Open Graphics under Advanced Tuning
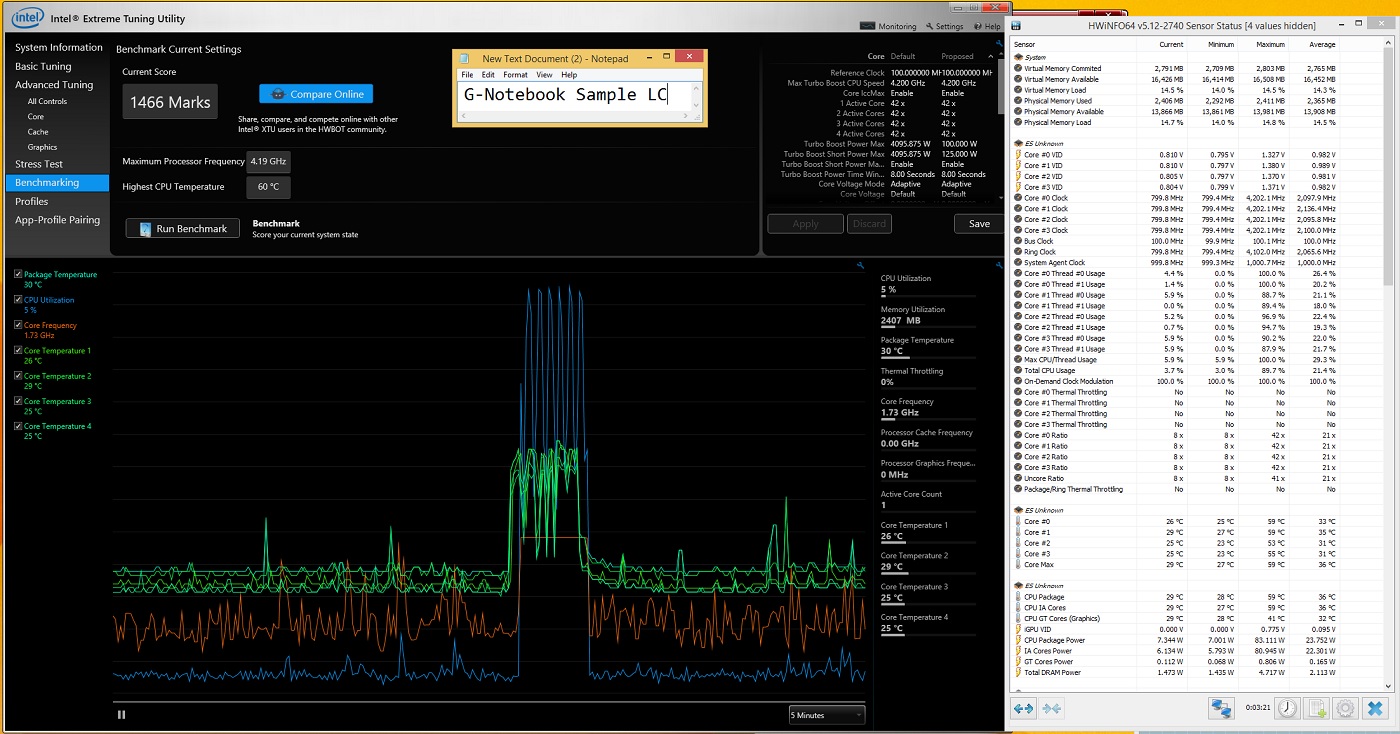Screen dimensions: 1400x734 [x=42, y=147]
